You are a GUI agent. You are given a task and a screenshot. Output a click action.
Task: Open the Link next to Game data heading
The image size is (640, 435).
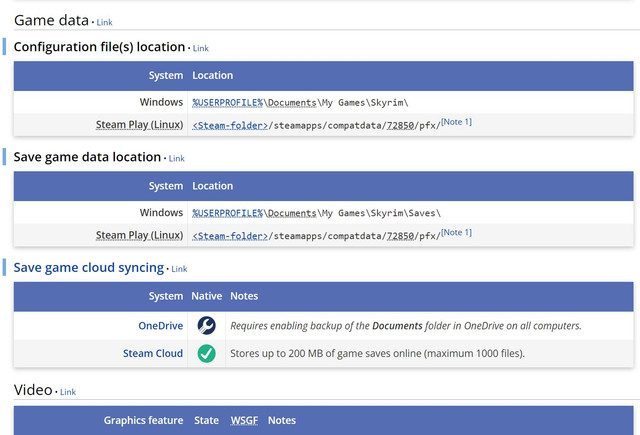[104, 22]
